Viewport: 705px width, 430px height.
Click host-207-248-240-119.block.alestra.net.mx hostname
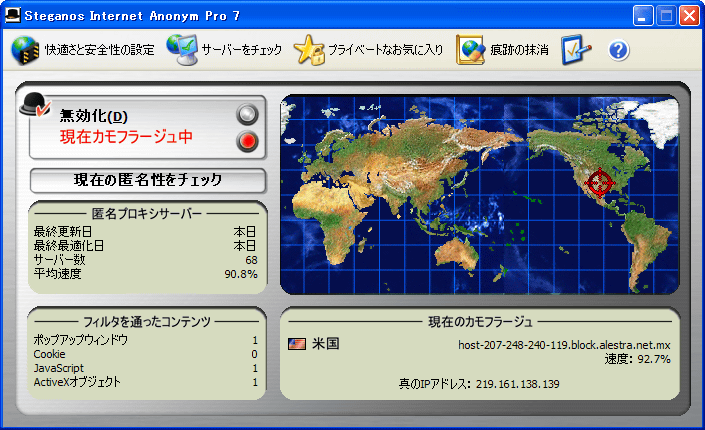pyautogui.click(x=564, y=345)
